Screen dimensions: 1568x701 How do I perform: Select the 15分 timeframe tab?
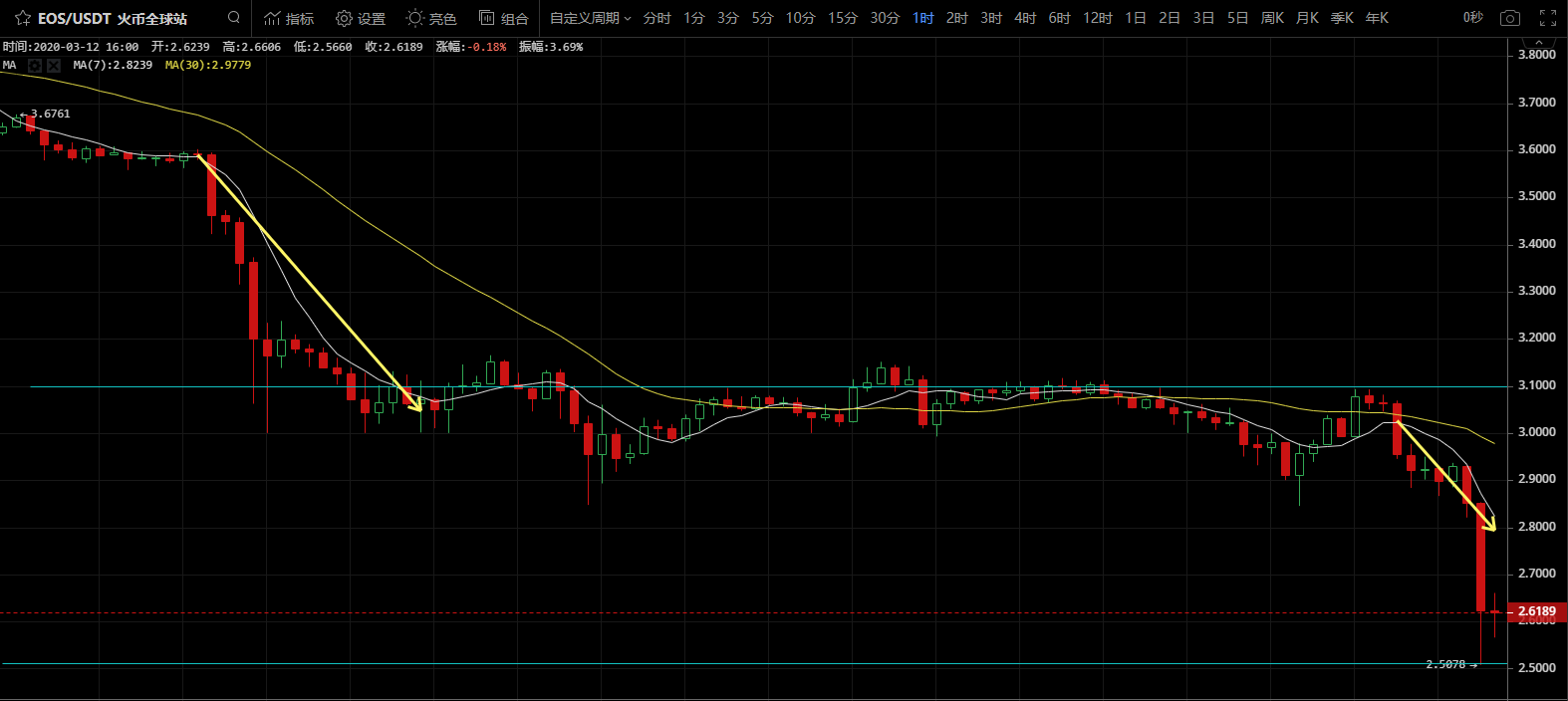pyautogui.click(x=842, y=18)
